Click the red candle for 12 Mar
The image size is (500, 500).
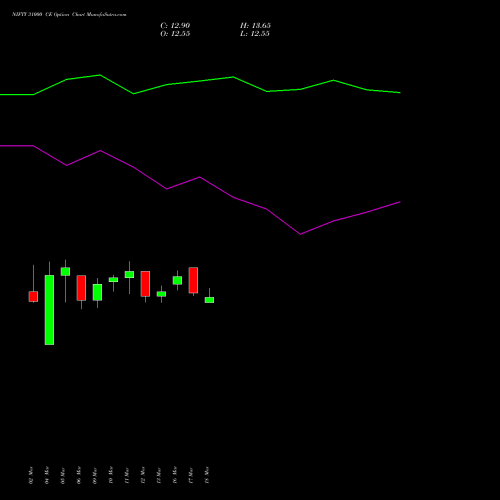pos(145,284)
